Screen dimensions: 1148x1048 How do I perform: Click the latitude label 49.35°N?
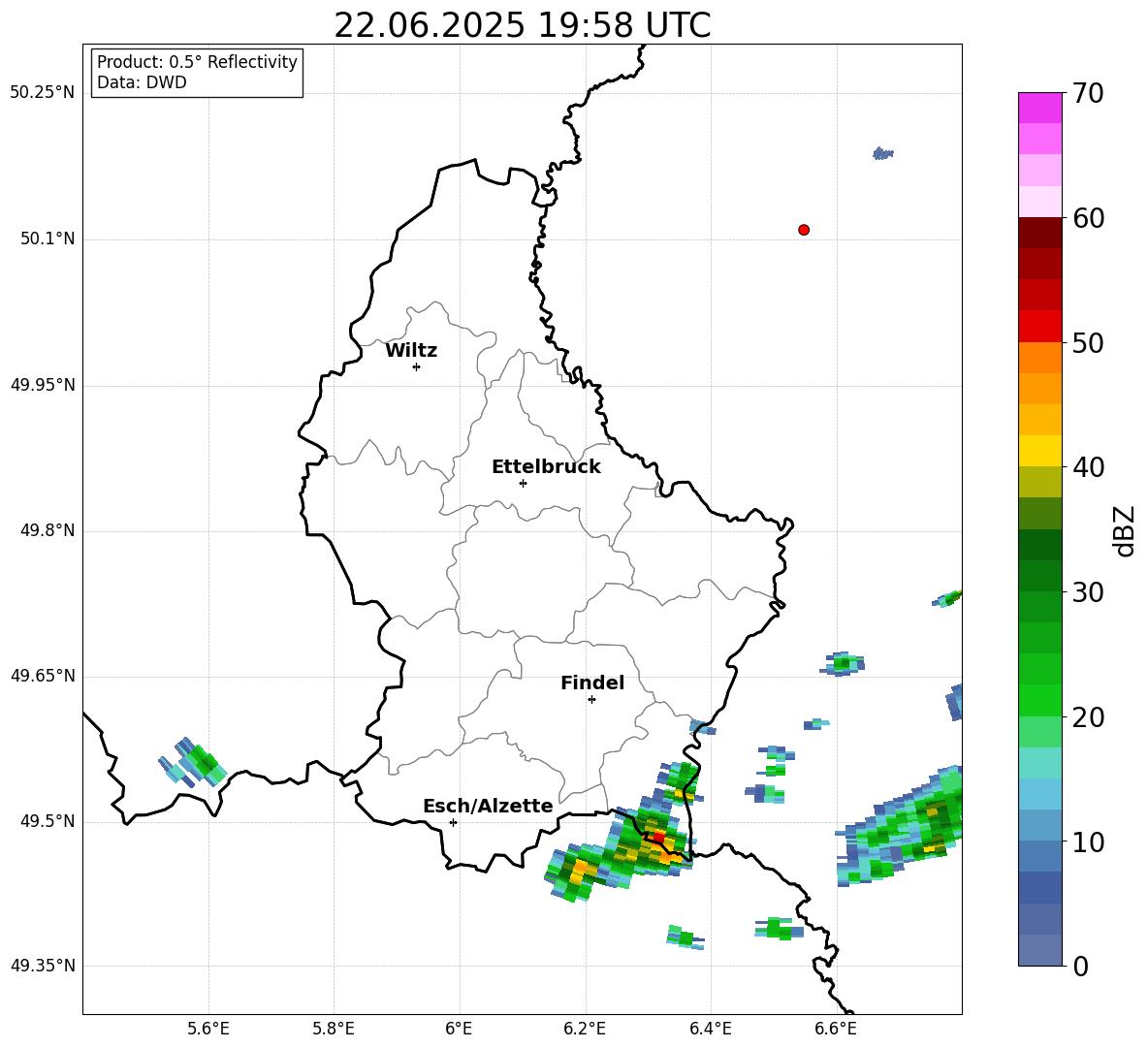coord(43,966)
